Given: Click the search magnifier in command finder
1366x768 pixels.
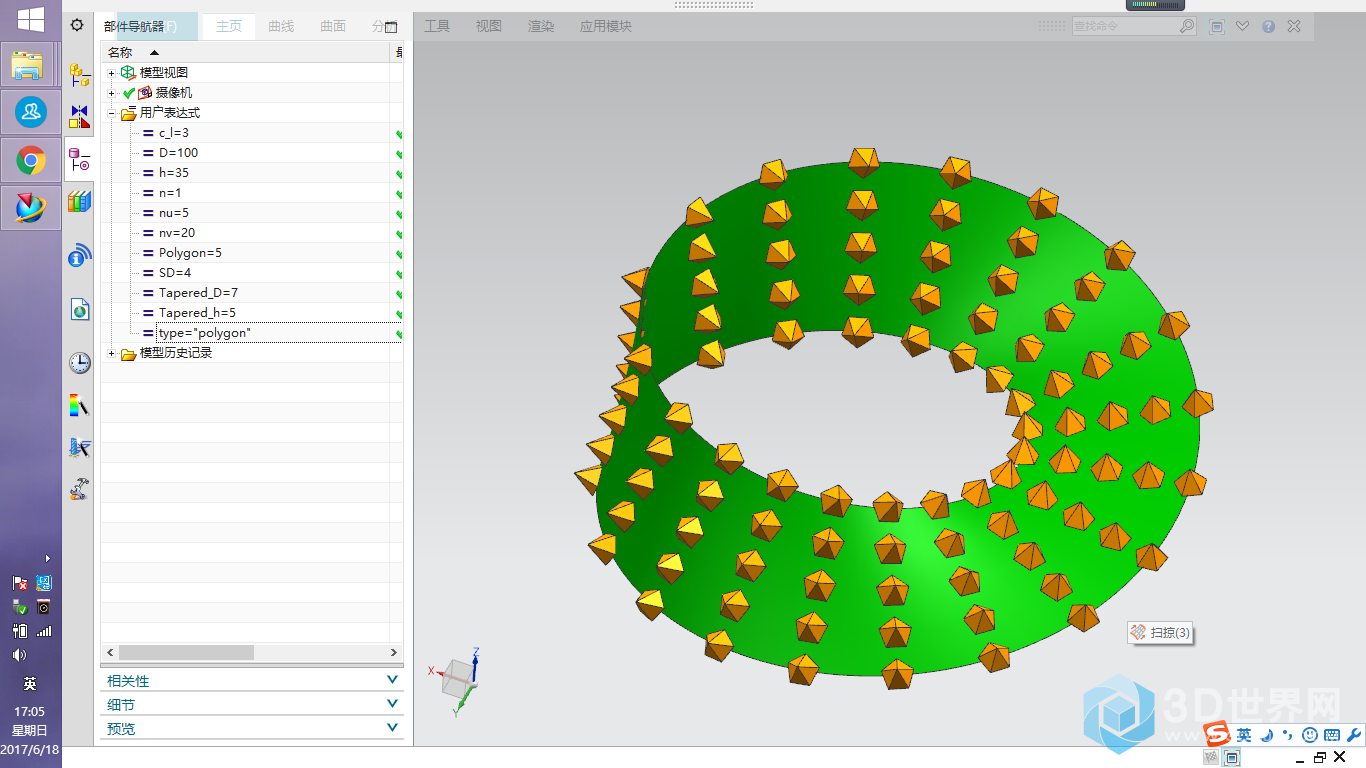Looking at the screenshot, I should point(1186,26).
